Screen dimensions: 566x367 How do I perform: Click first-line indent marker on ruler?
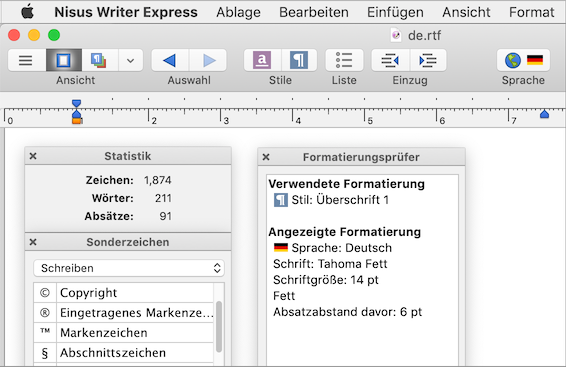click(76, 104)
